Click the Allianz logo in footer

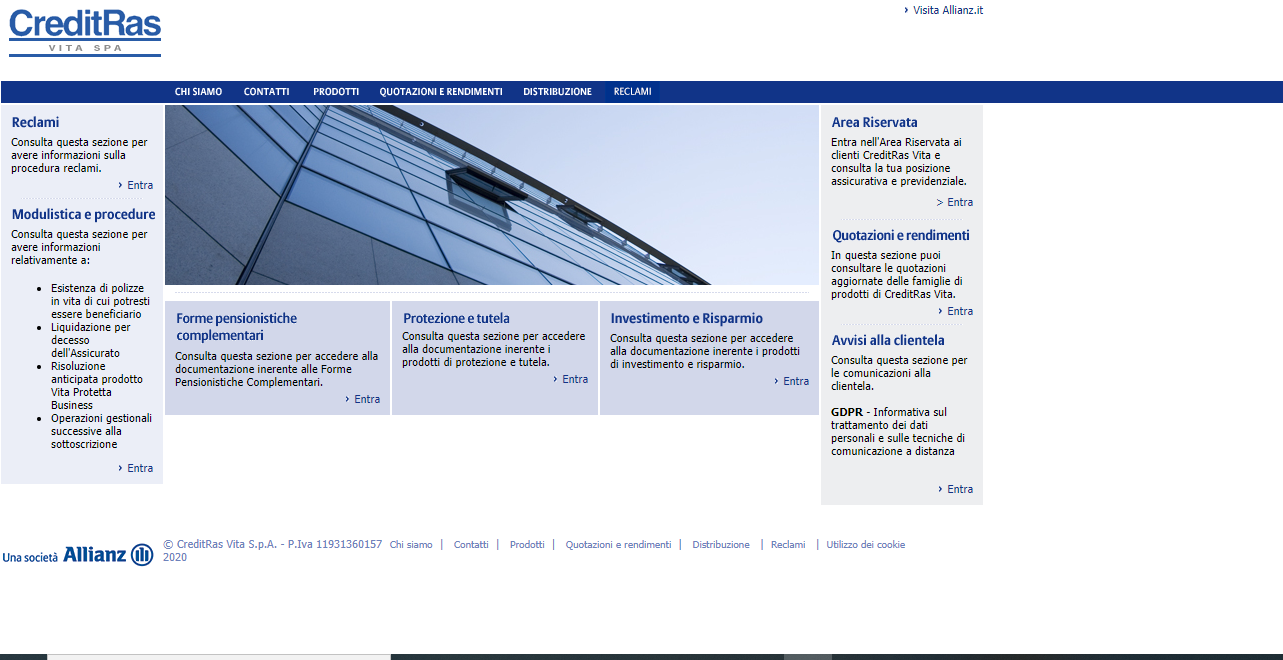[108, 555]
